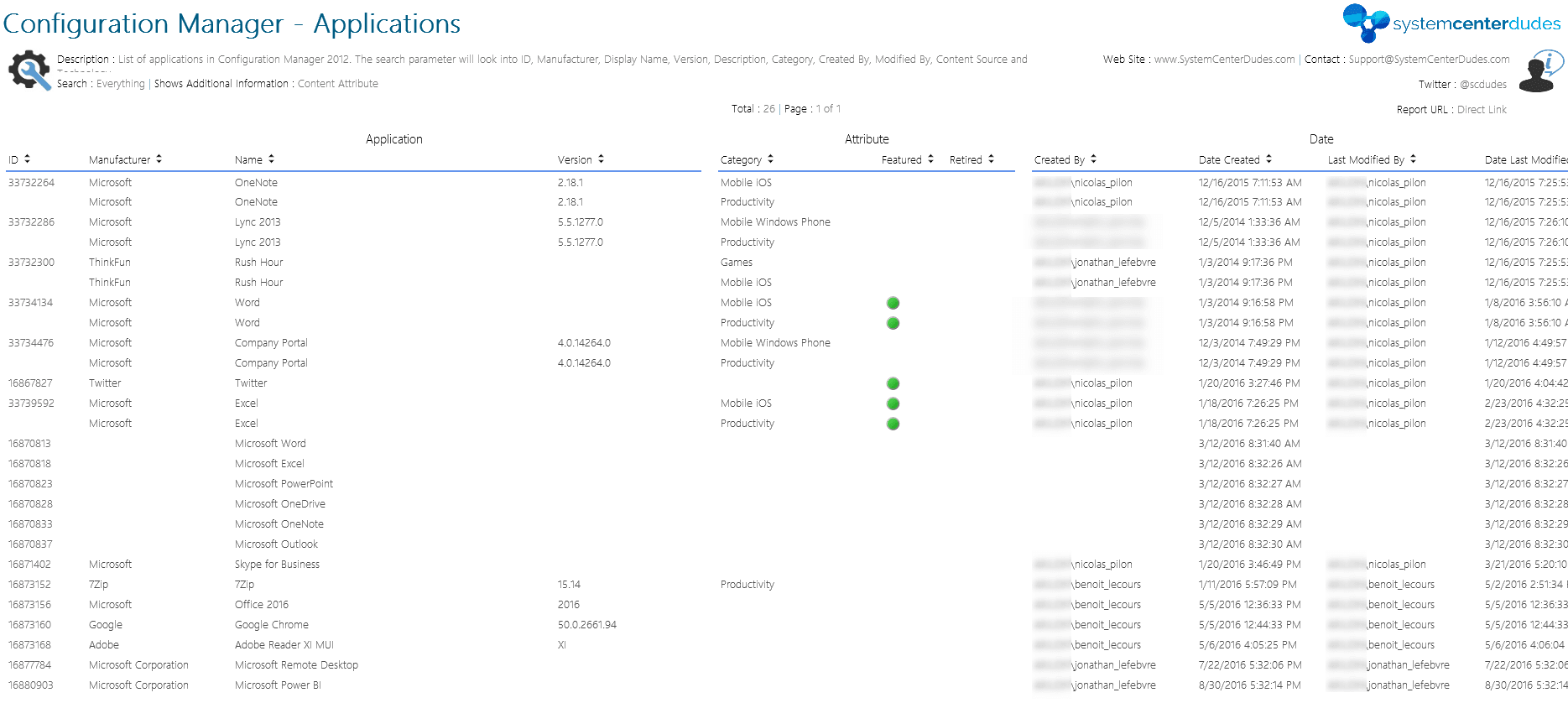Sort by ID column arrows
Screen dimensions: 1568x703
[x=27, y=159]
